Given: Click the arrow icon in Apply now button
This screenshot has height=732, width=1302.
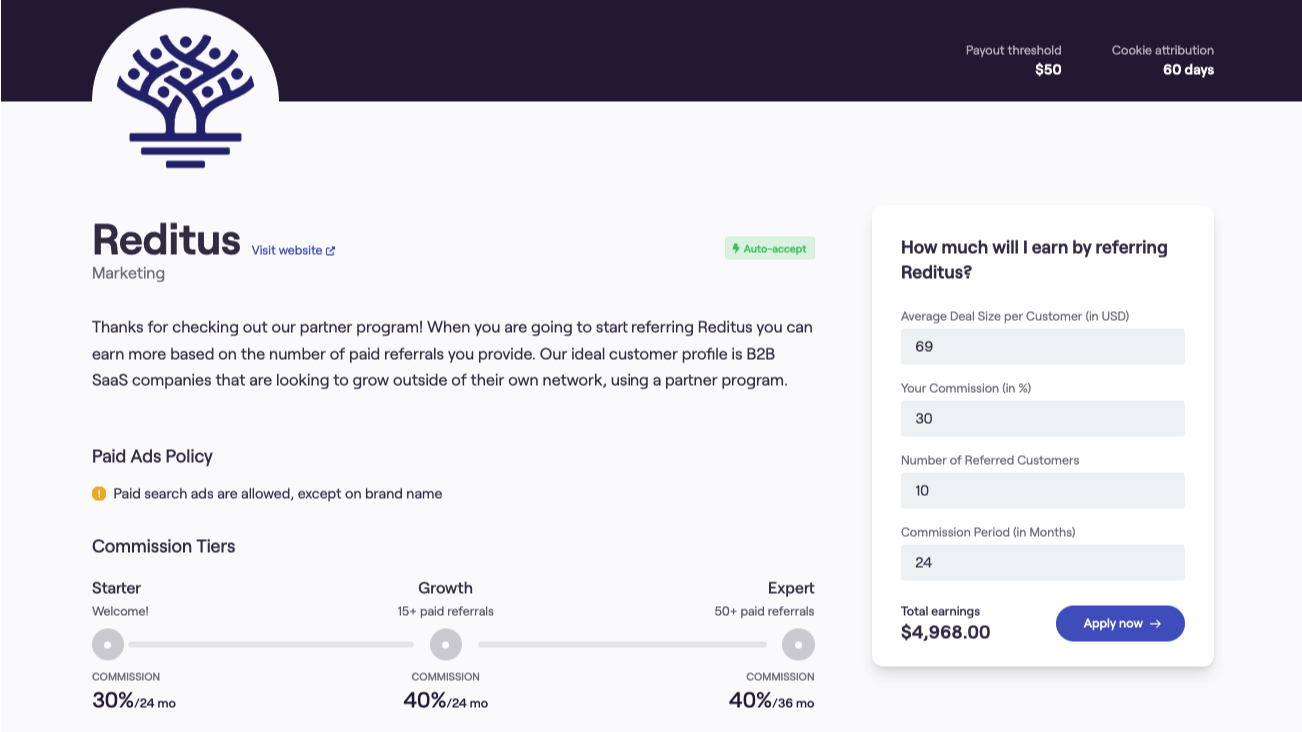Looking at the screenshot, I should (x=1155, y=623).
